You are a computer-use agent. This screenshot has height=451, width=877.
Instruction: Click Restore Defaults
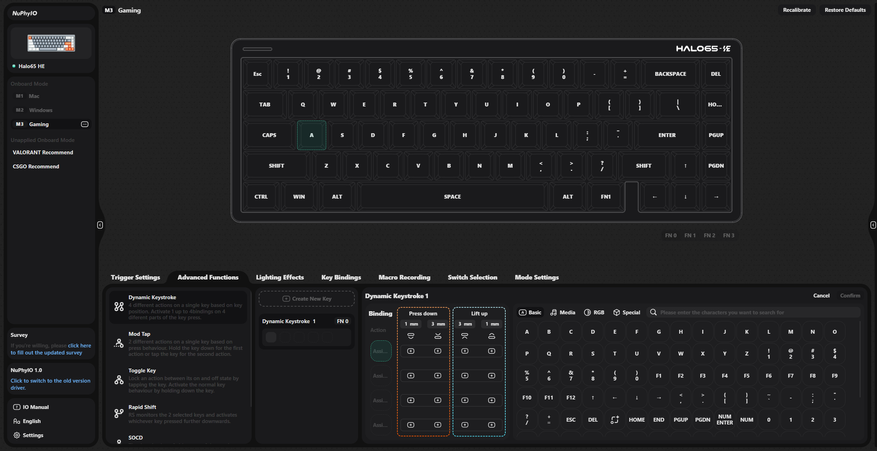(x=845, y=10)
